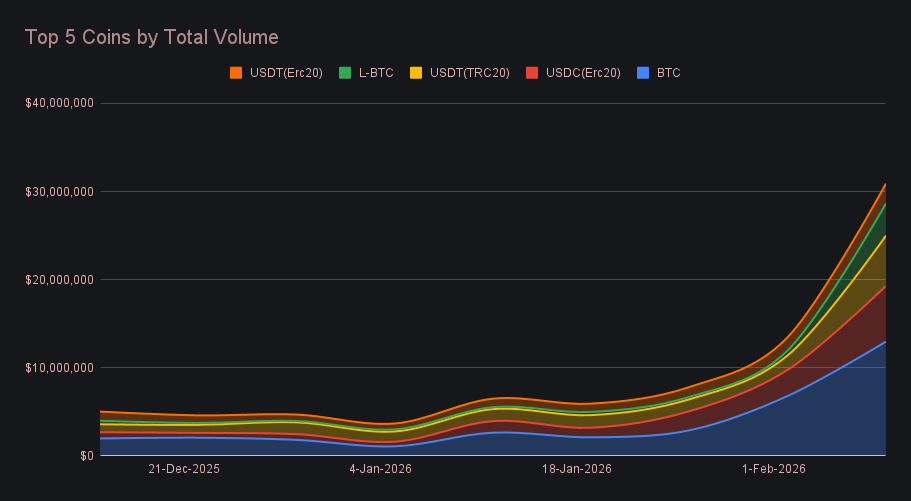Click the 18-Jan-2026 x-axis date label
Screen dimensions: 911x501
point(578,468)
